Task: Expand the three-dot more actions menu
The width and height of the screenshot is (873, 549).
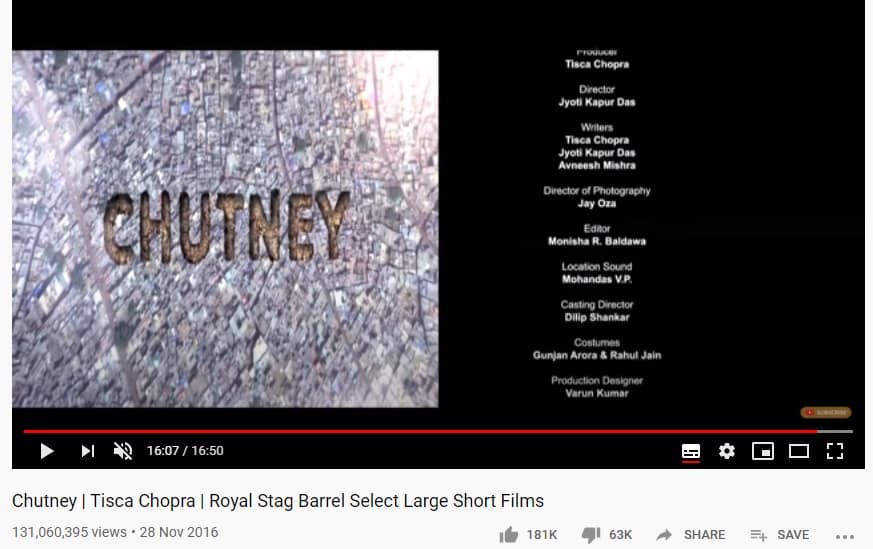Action: [x=845, y=536]
